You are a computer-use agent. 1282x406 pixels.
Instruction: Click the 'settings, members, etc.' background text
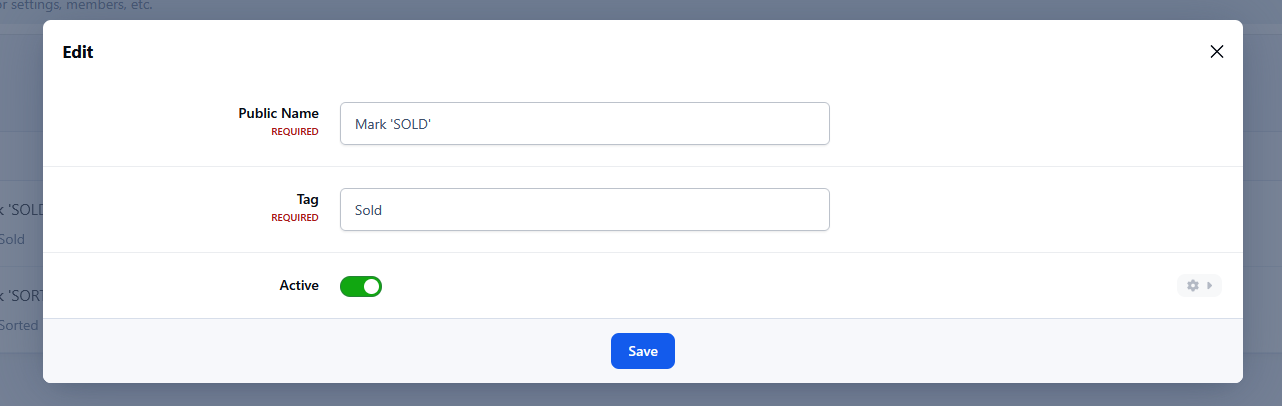coord(80,6)
